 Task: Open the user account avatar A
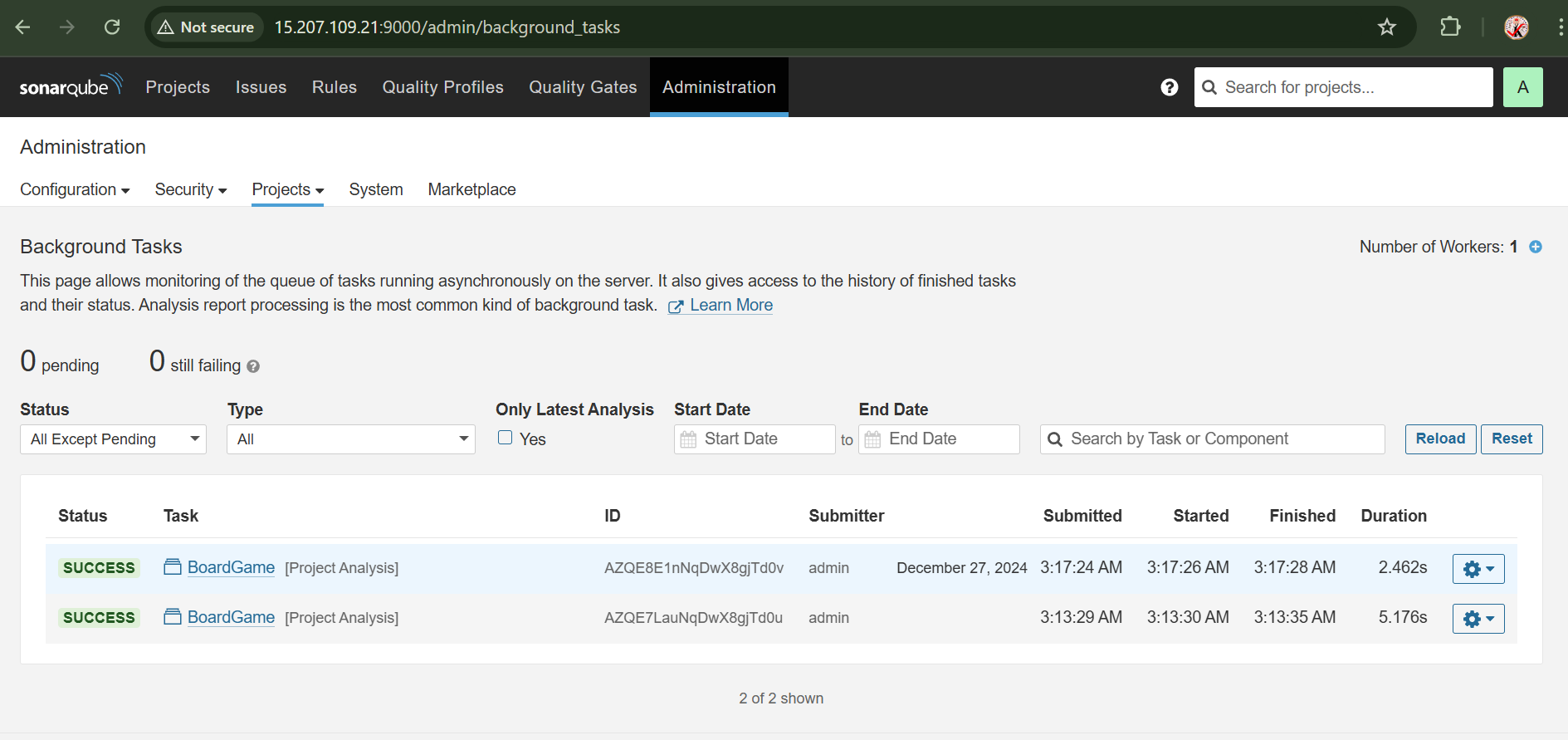[x=1522, y=87]
